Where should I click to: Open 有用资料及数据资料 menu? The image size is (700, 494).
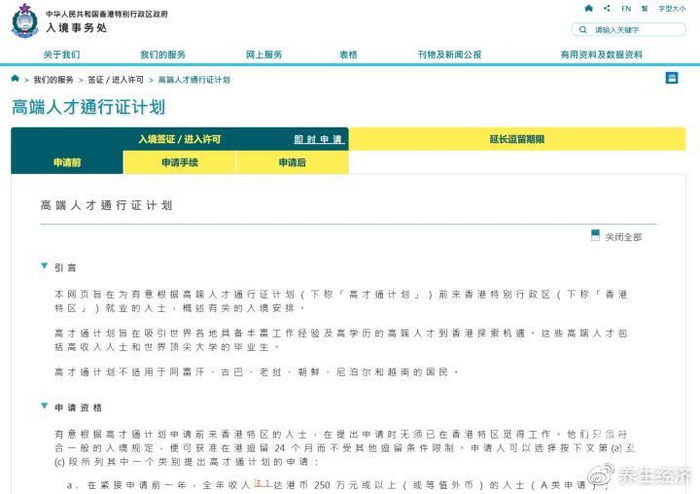coord(601,54)
